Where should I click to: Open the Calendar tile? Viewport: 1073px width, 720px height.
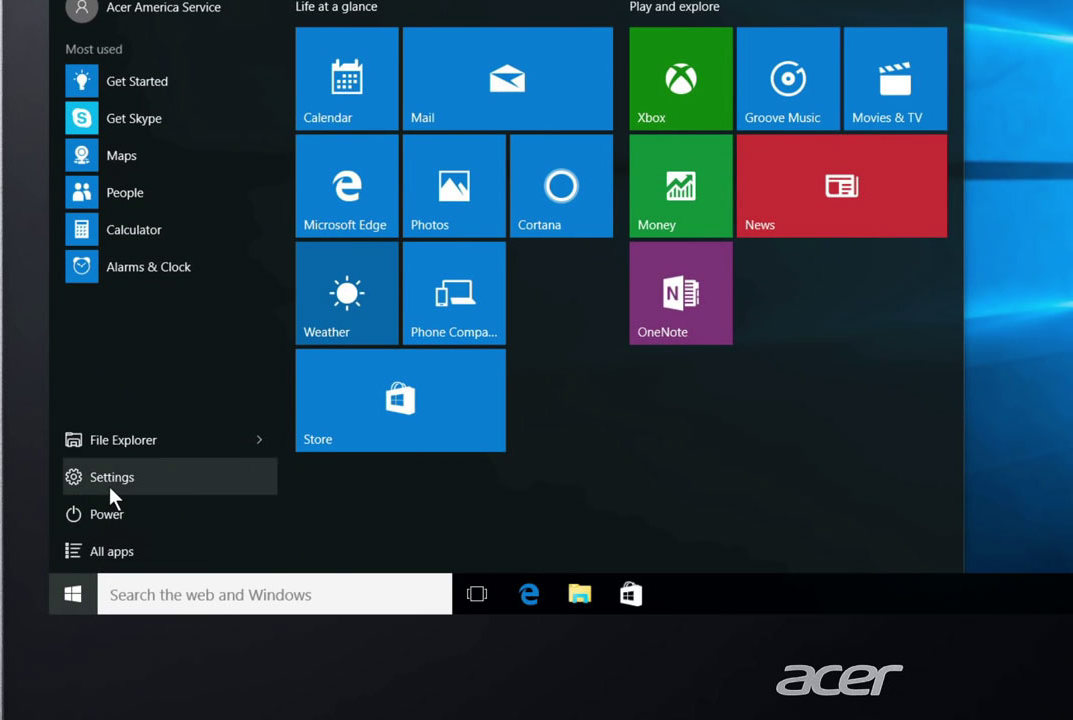coord(347,79)
